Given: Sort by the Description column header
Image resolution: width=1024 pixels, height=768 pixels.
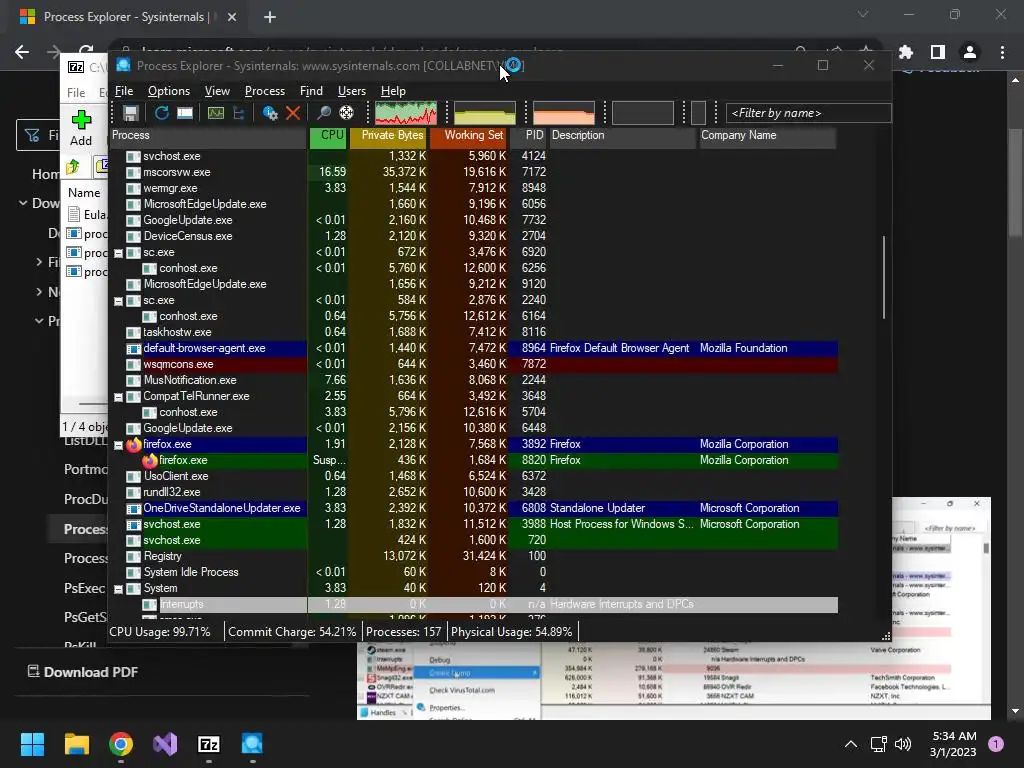Looking at the screenshot, I should 622,135.
